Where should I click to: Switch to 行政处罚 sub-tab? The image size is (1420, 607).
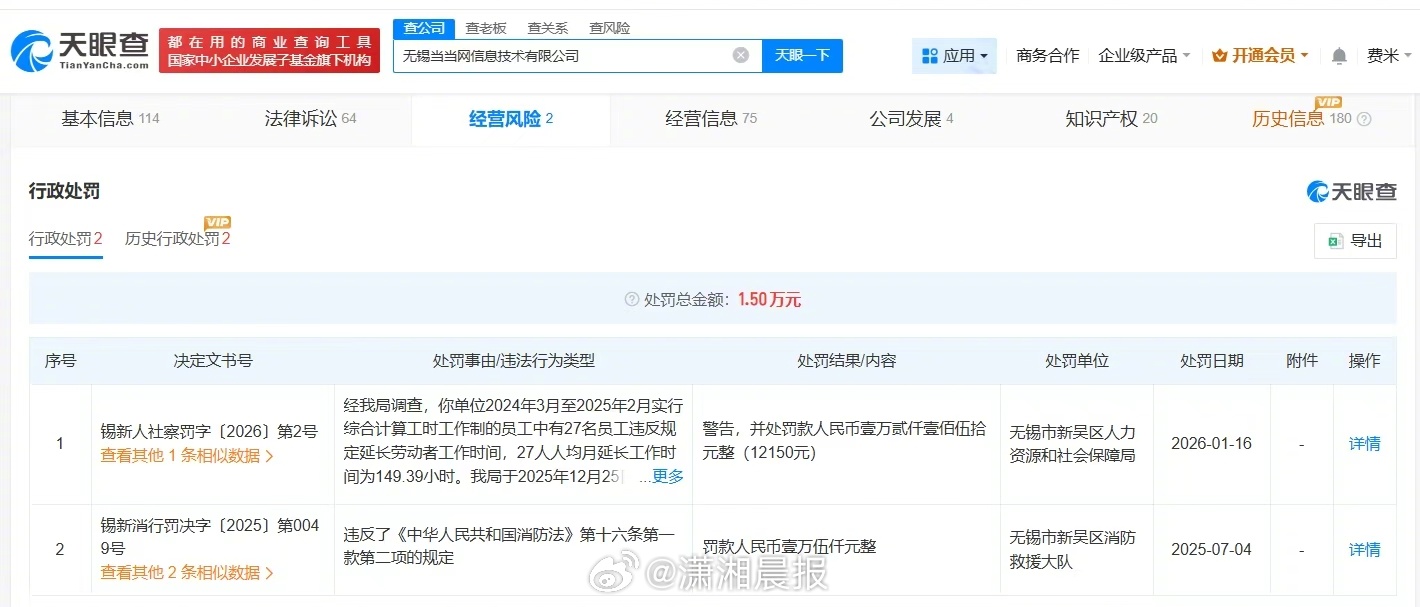pos(66,239)
